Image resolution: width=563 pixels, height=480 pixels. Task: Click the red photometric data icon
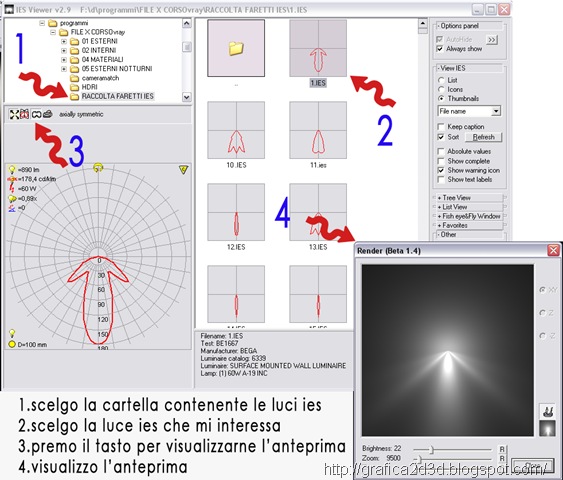(24, 115)
